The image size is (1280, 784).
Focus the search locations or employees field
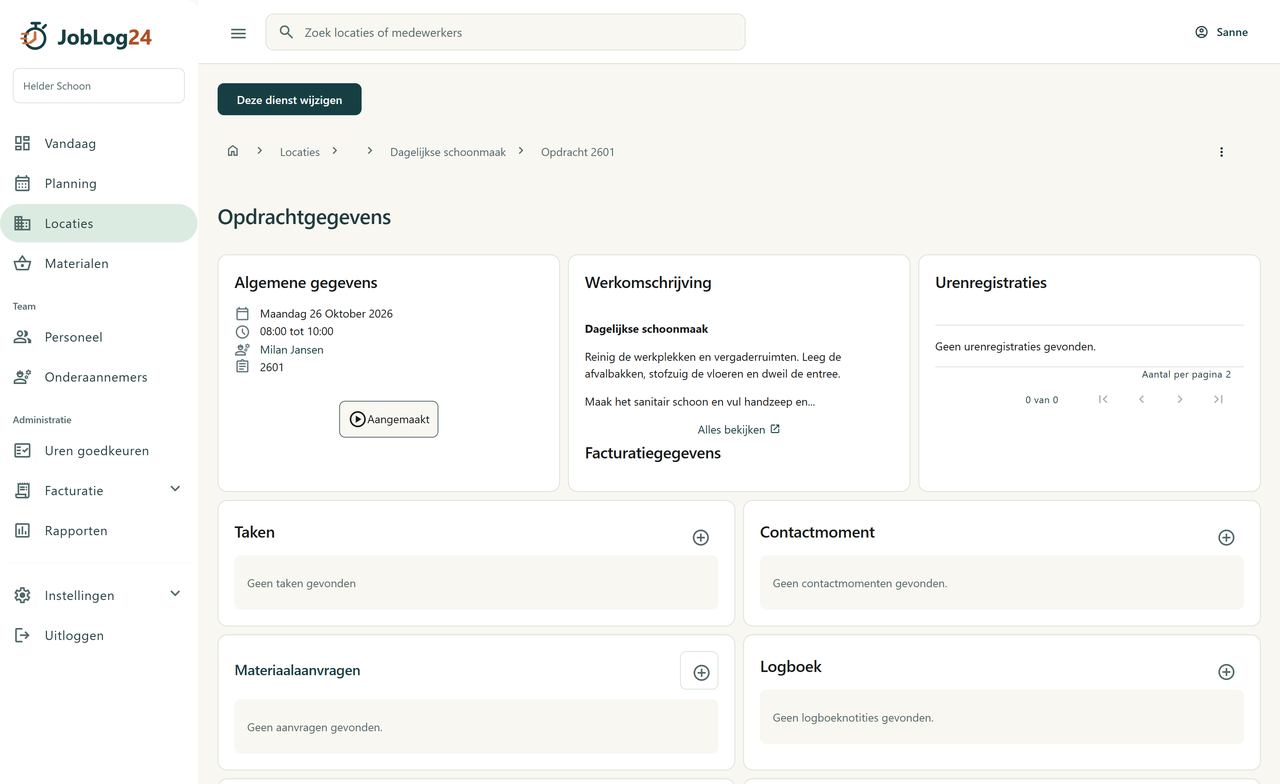[x=506, y=32]
